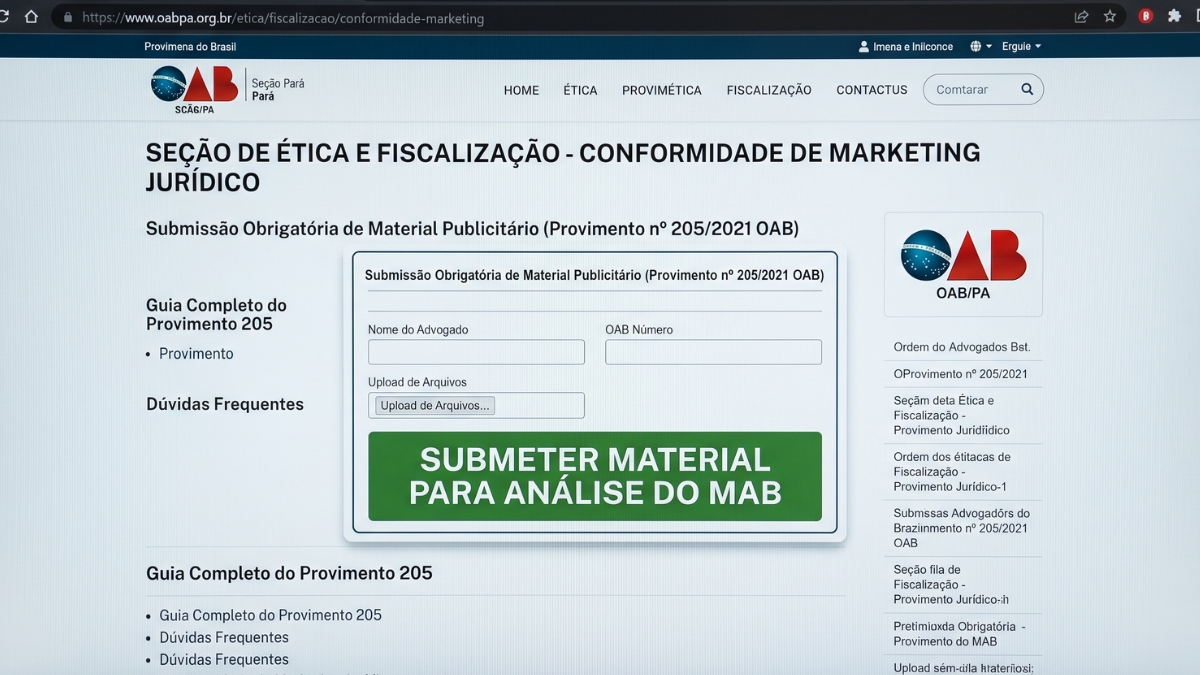Open the ÉTICA menu item

pyautogui.click(x=580, y=90)
